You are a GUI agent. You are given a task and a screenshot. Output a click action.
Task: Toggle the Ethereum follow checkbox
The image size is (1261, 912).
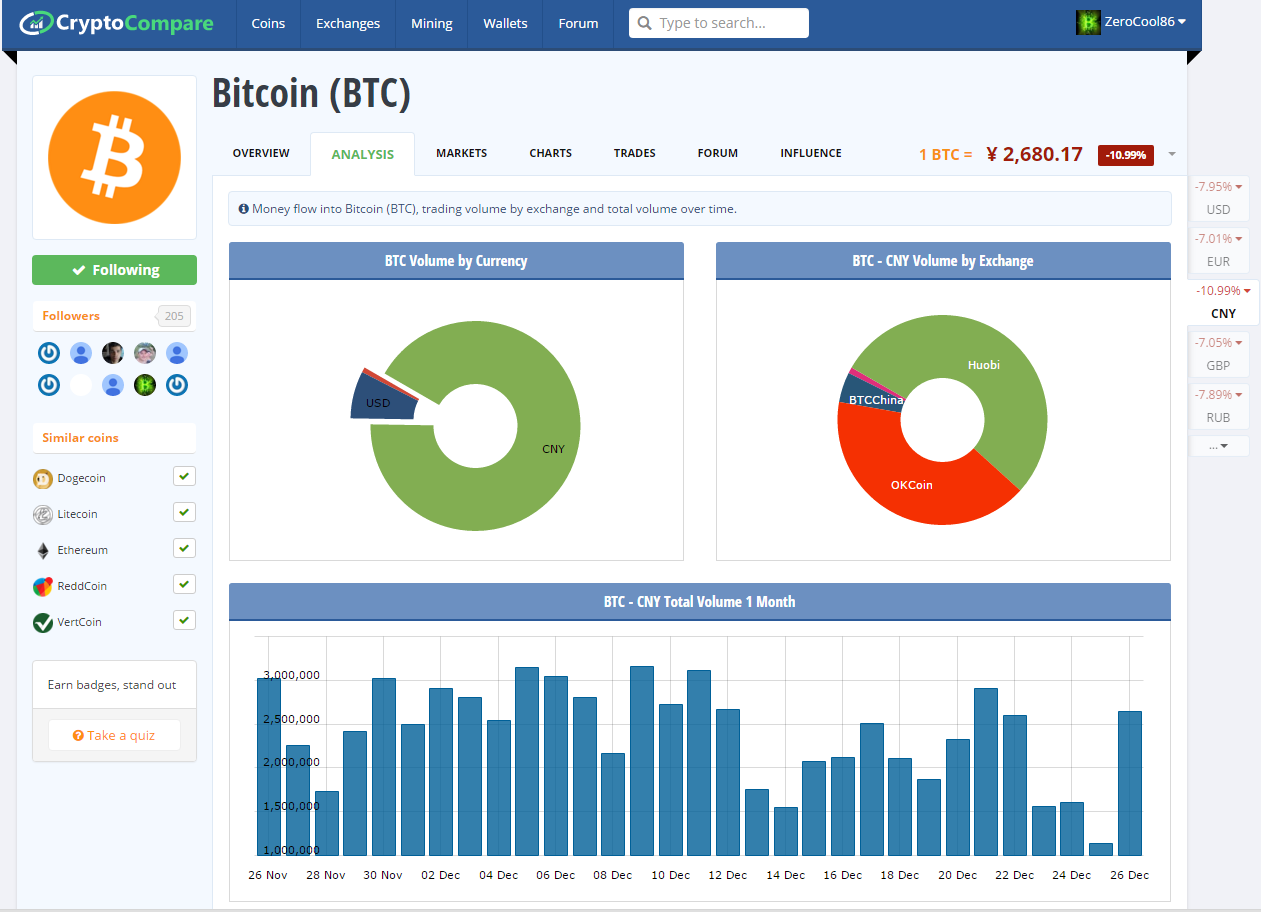click(184, 548)
